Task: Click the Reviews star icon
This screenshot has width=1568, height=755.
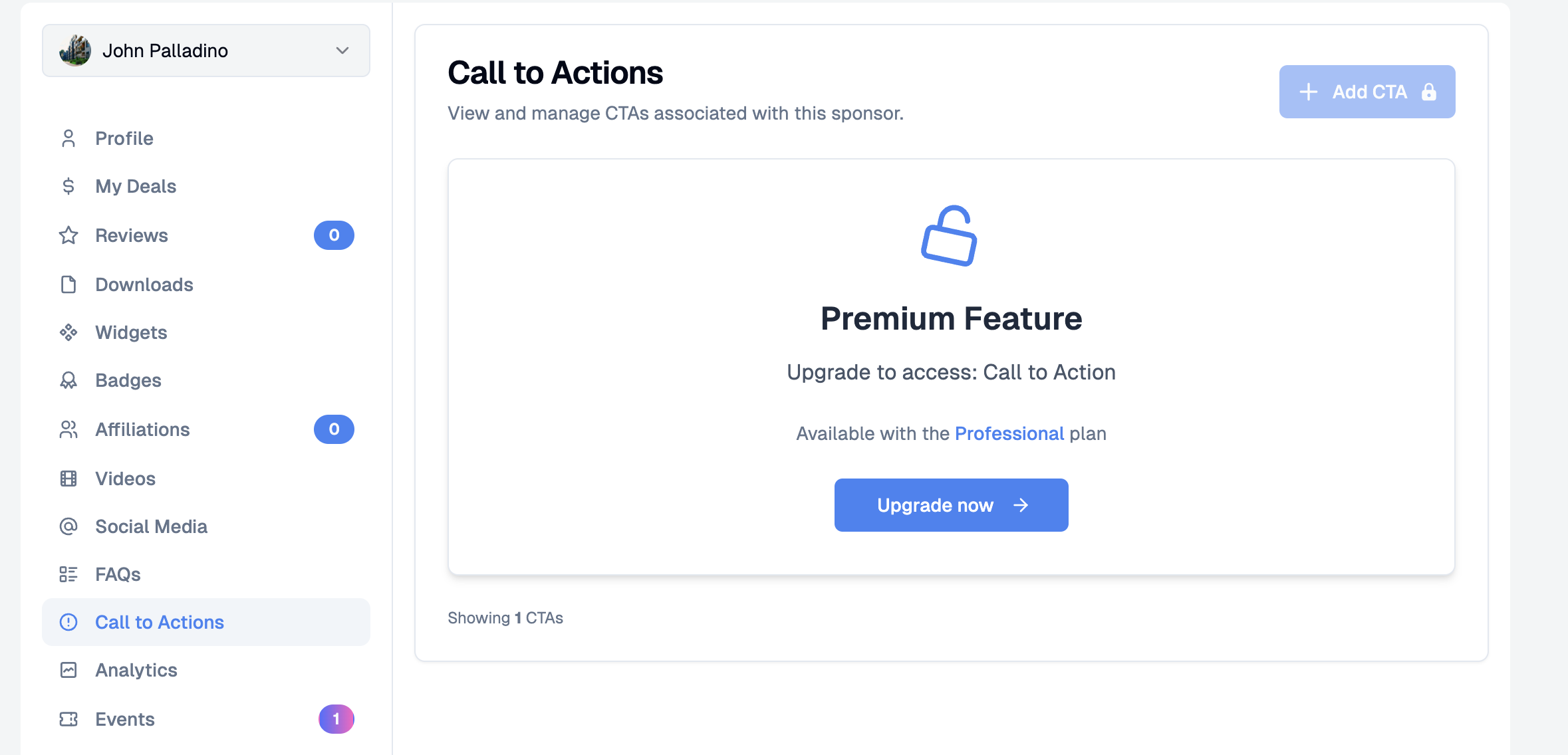Action: 68,235
